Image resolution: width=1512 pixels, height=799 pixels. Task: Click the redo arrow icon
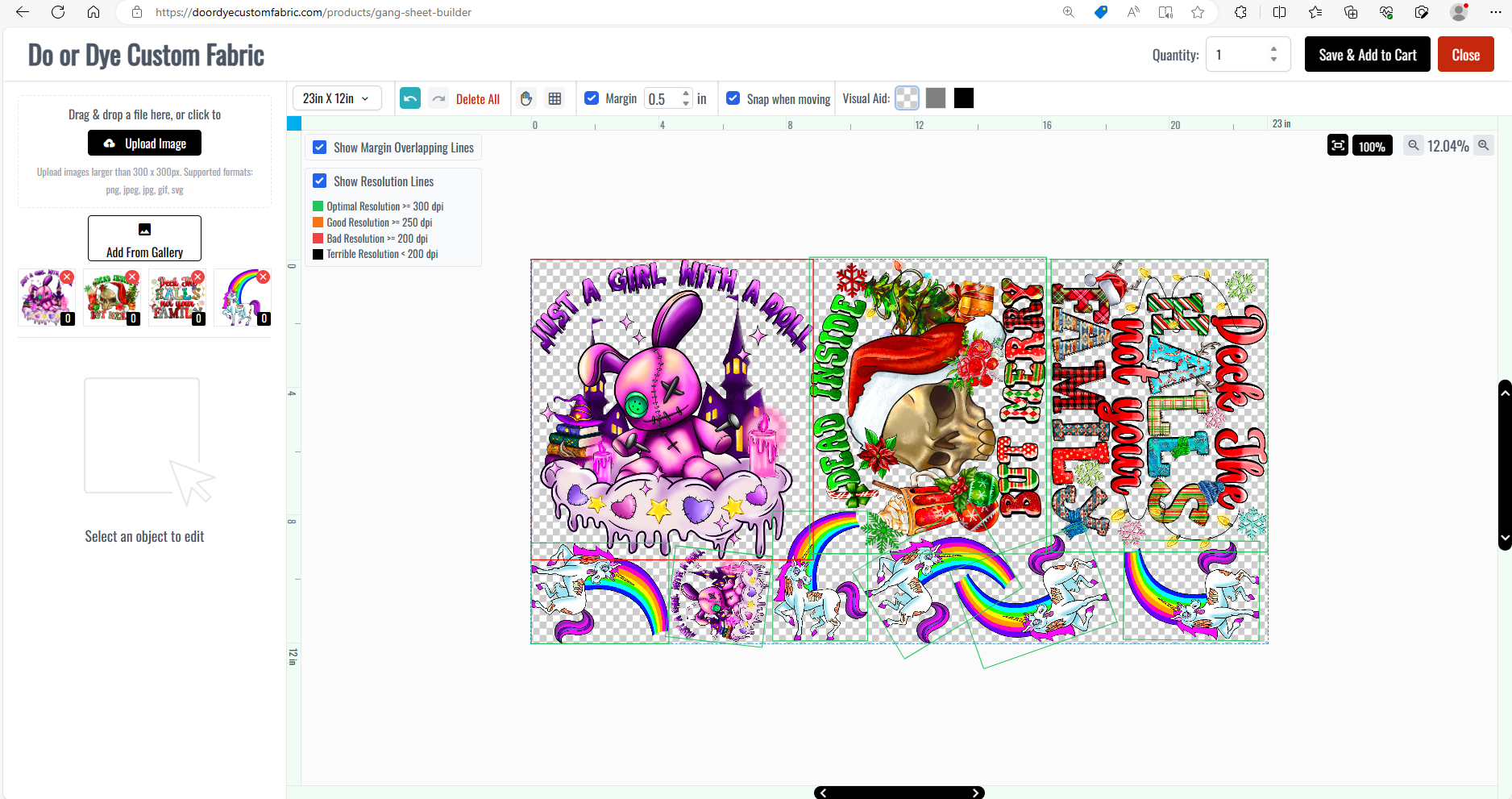pos(438,98)
